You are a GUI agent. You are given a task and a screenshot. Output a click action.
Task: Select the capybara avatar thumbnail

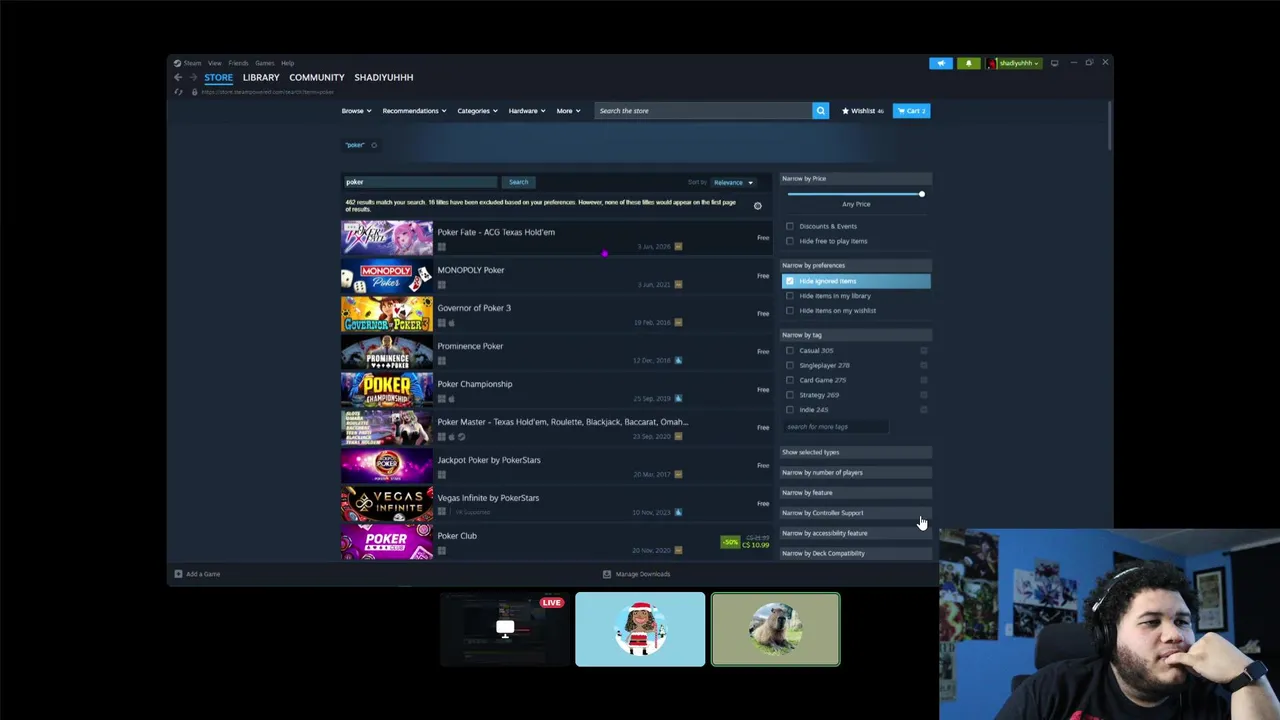tap(776, 629)
